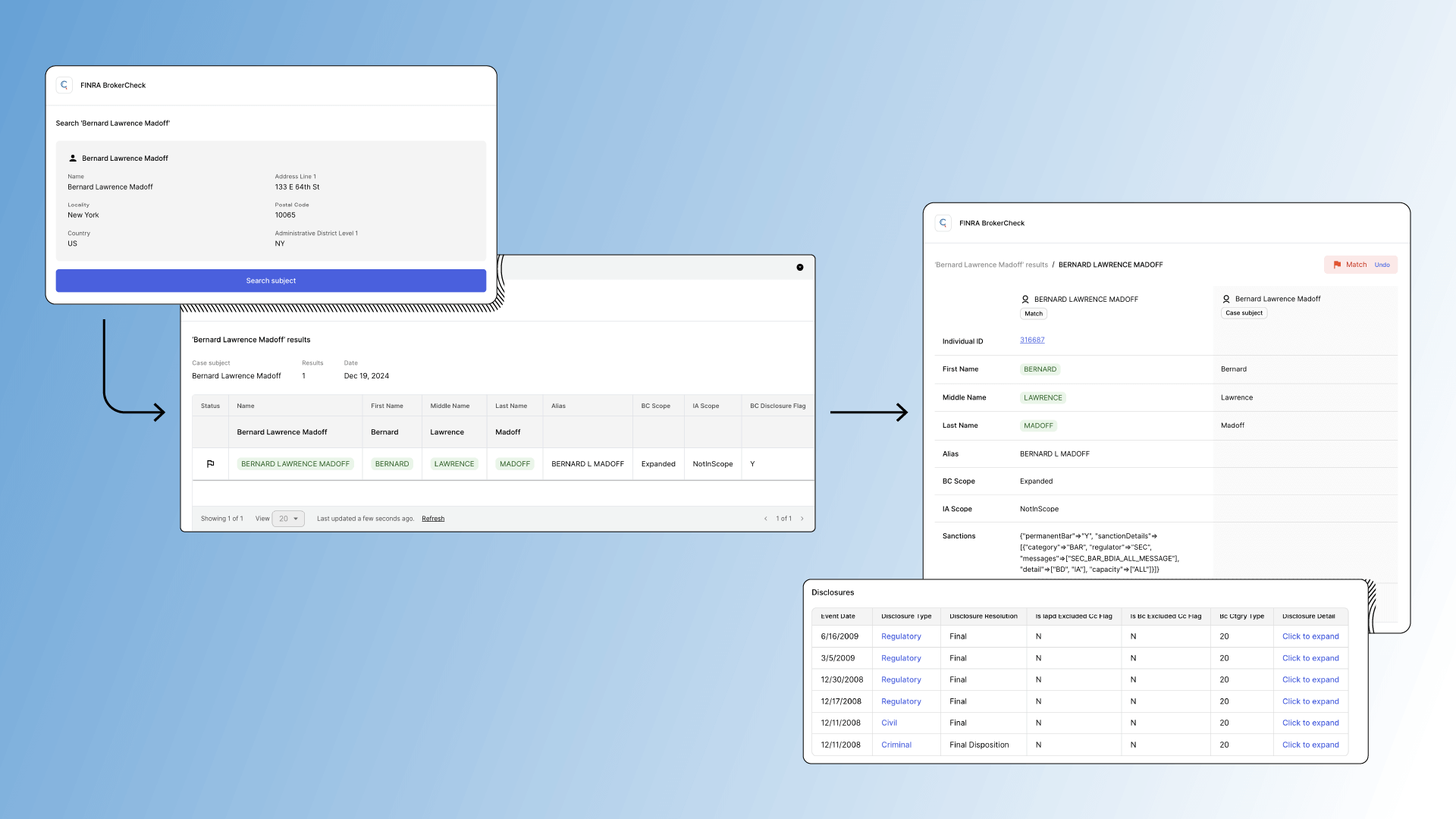Click BERNARD L MADOFF alias cell in results

[588, 464]
